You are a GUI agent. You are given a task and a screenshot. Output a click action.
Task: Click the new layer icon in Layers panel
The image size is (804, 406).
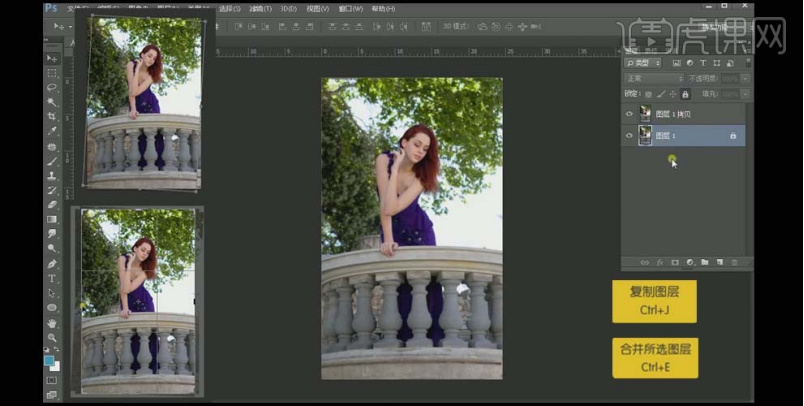tap(720, 262)
